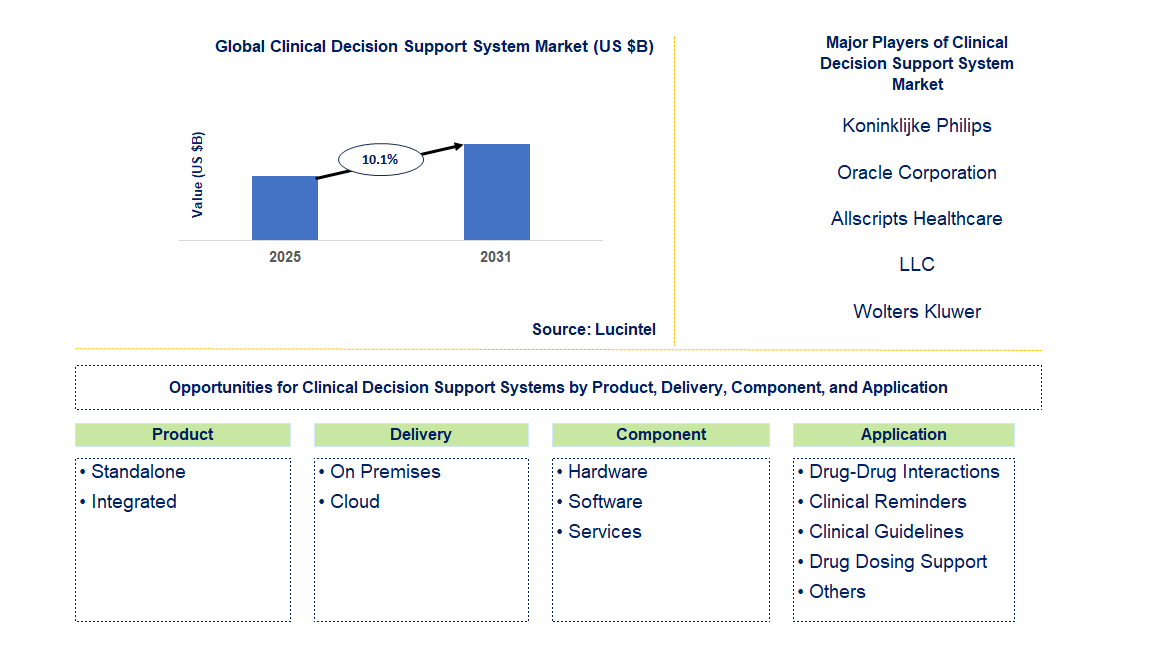The height and width of the screenshot is (662, 1170).
Task: Select the Standalone bullet item
Action: [x=133, y=472]
